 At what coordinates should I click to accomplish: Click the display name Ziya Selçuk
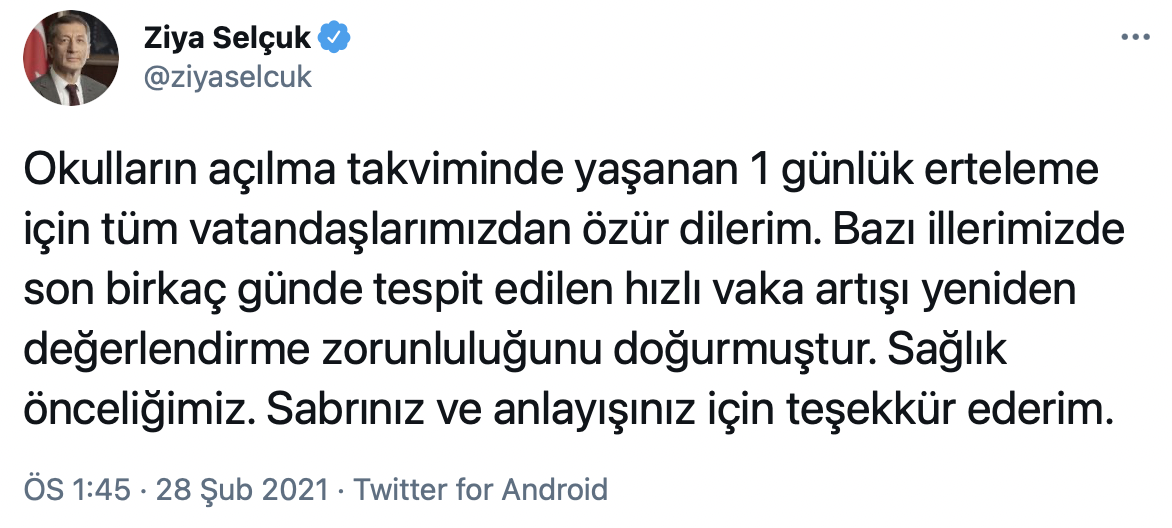(227, 39)
